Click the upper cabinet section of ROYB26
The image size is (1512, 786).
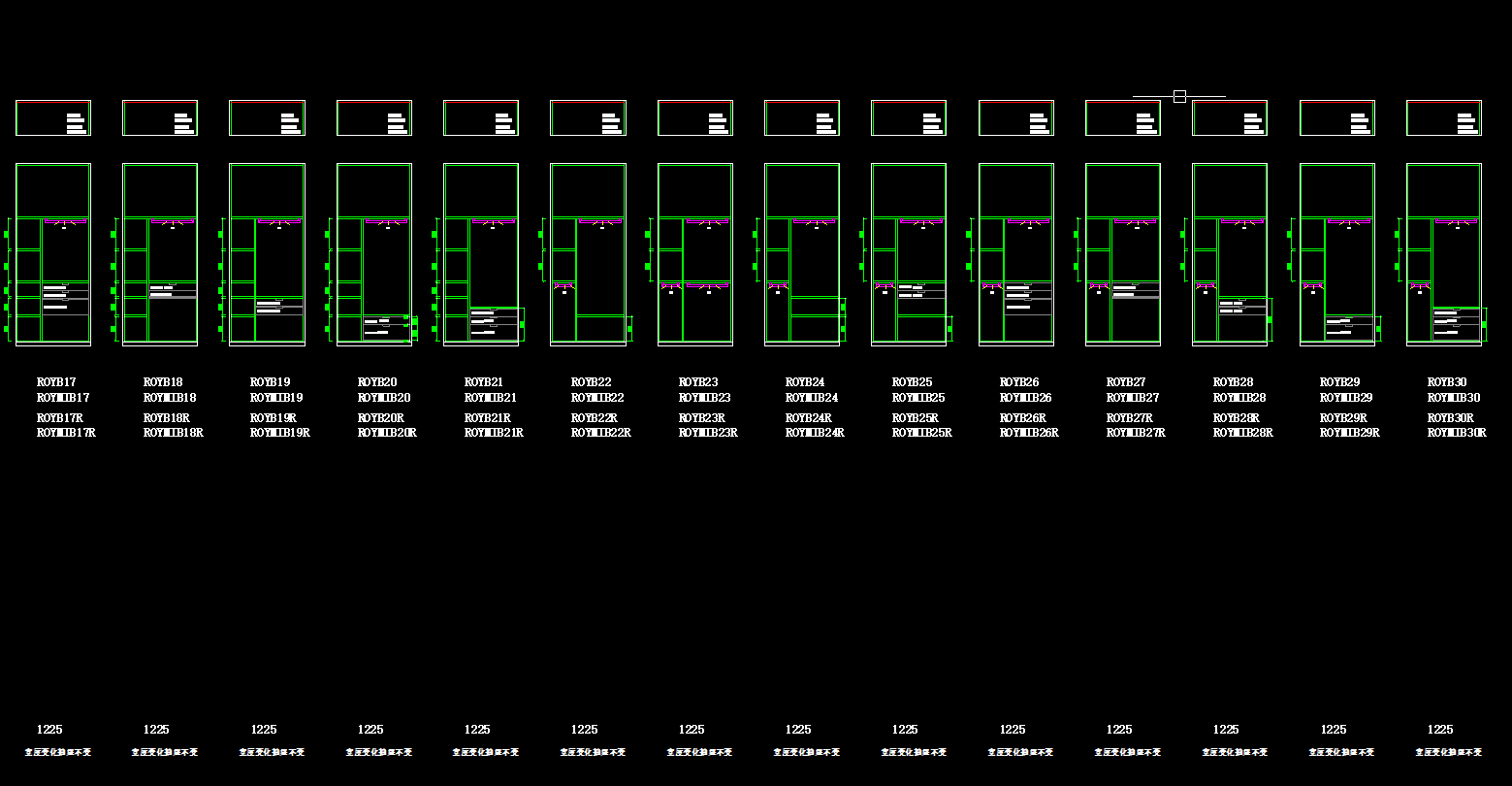coord(1016,191)
